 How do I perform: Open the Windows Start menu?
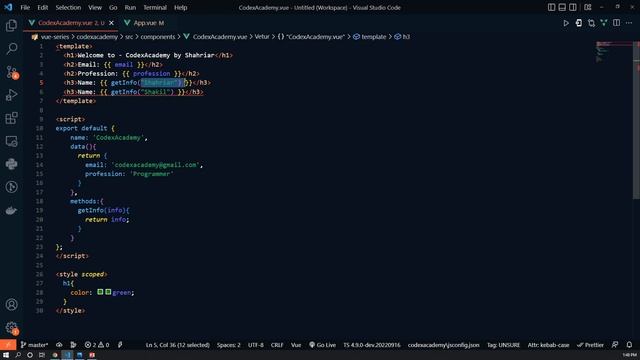pyautogui.click(x=6, y=356)
